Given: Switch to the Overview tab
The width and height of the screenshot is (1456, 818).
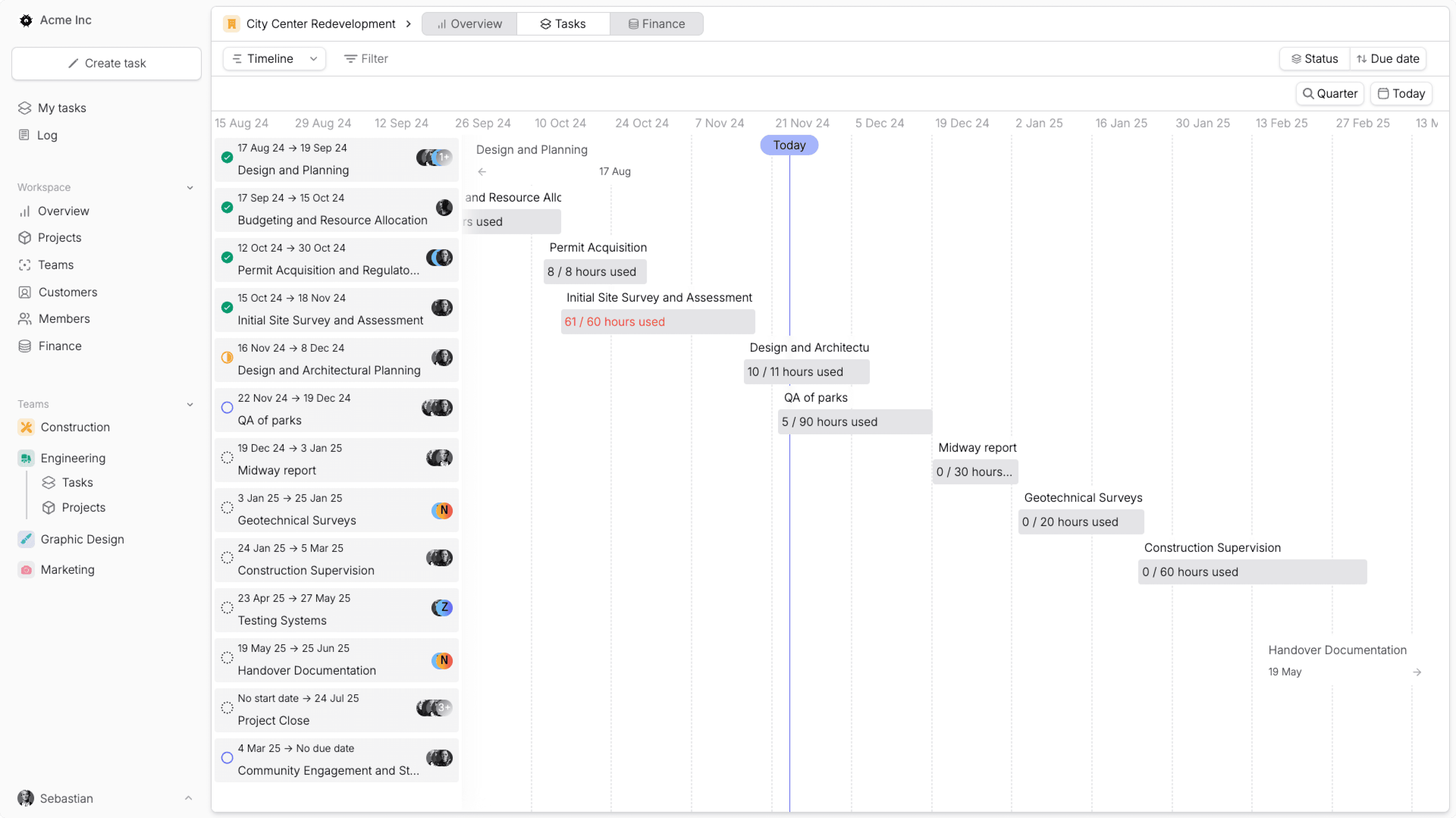Looking at the screenshot, I should click(469, 24).
